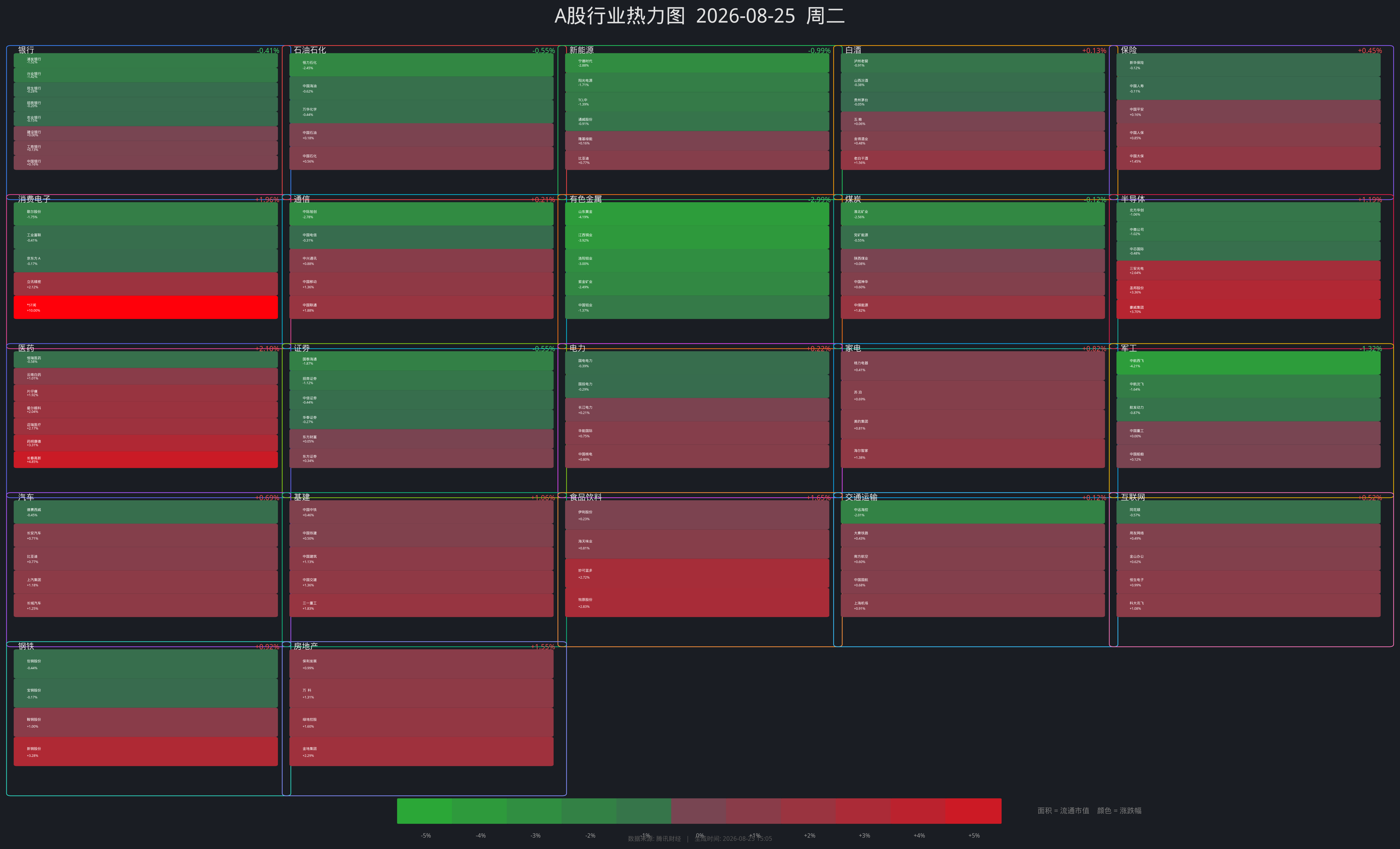The height and width of the screenshot is (849, 1400).
Task: Select the 中国建筑 stock block
Action: click(x=421, y=559)
